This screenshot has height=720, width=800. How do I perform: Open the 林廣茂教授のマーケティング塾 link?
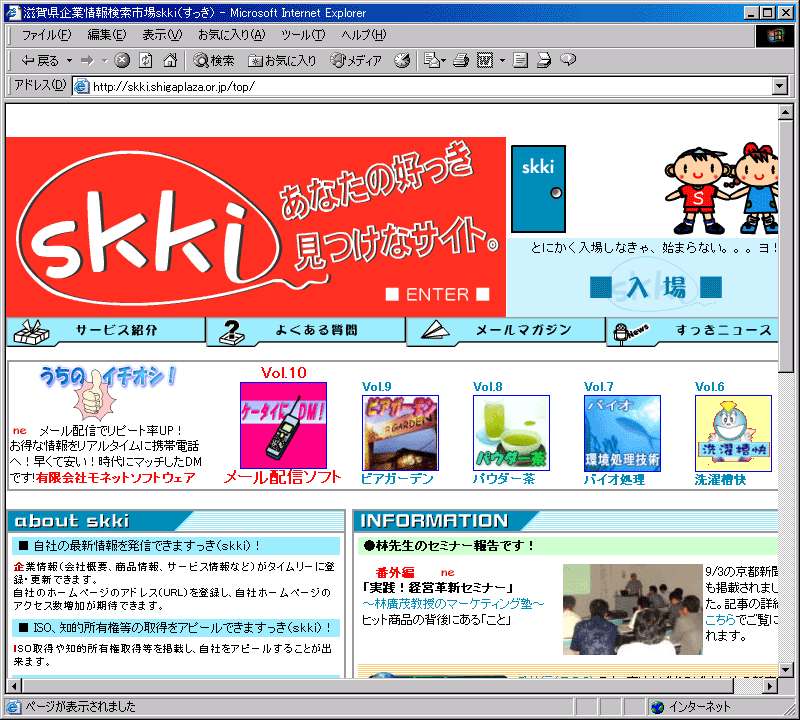pyautogui.click(x=454, y=604)
